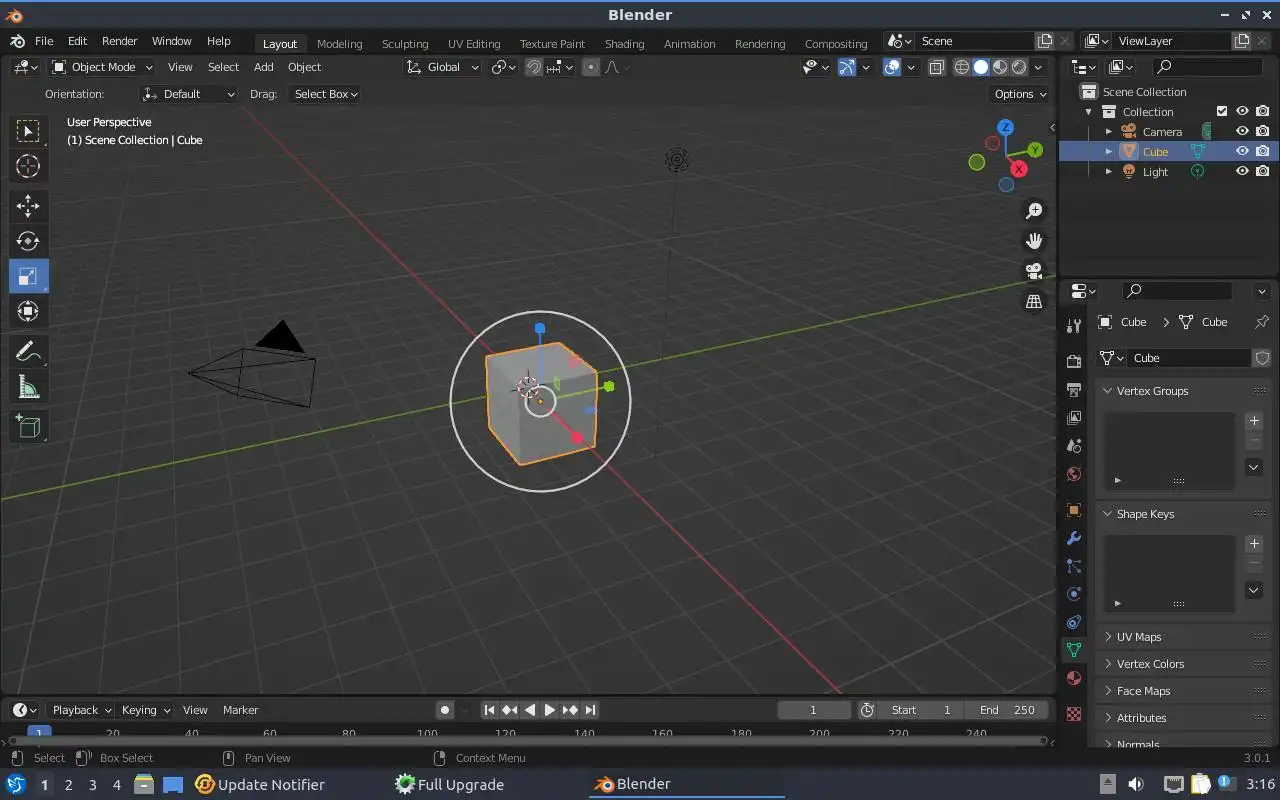Image resolution: width=1280 pixels, height=800 pixels.
Task: Select the Transform tool
Action: point(28,311)
